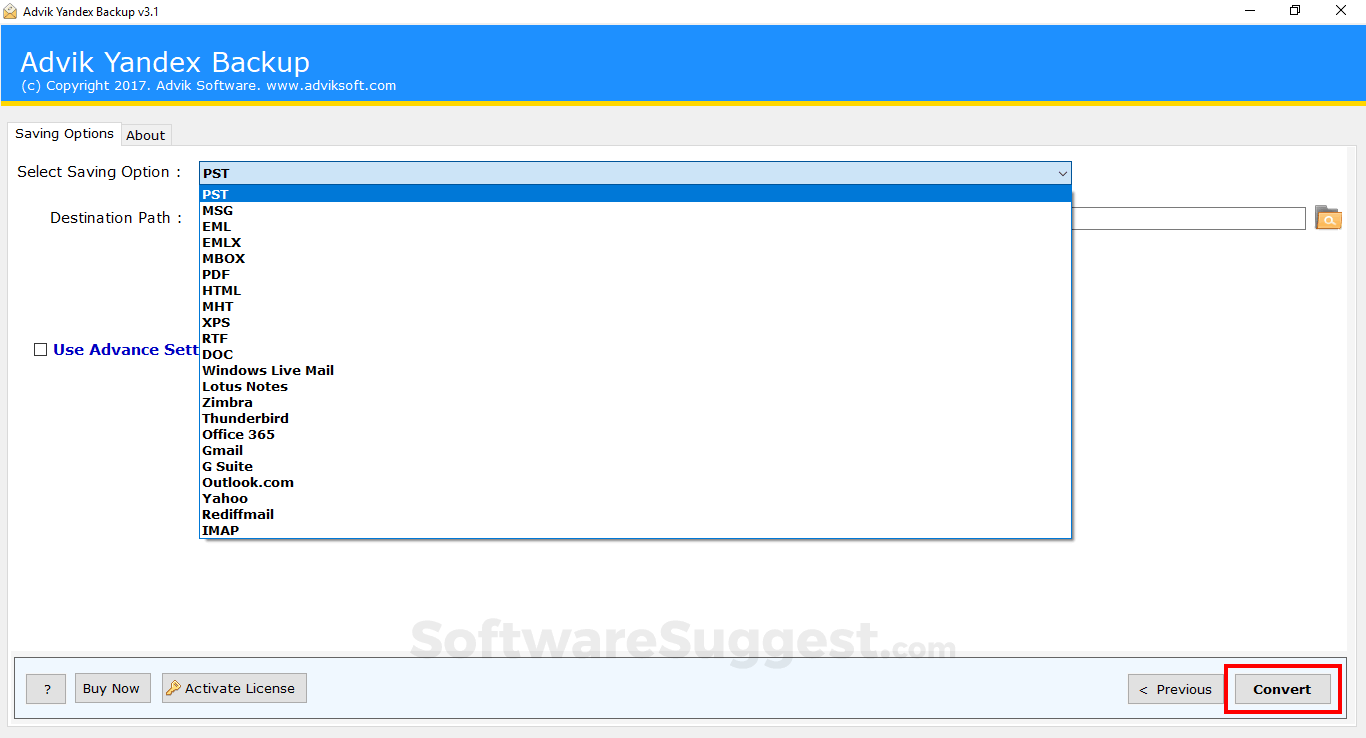Choose PST from the saving list

(635, 194)
